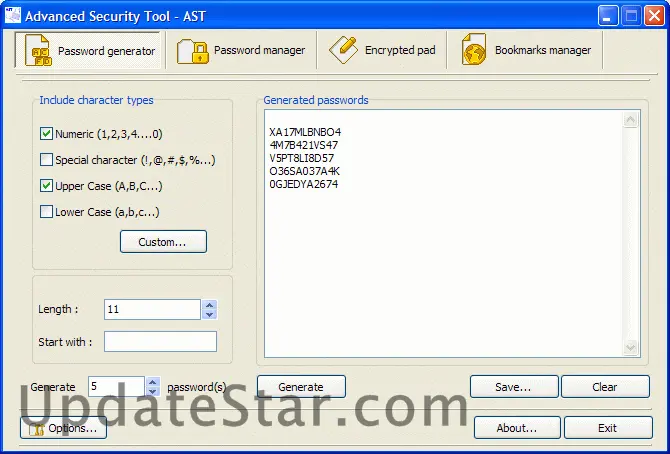The width and height of the screenshot is (670, 454).
Task: Open the Password manager tab
Action: 241,50
